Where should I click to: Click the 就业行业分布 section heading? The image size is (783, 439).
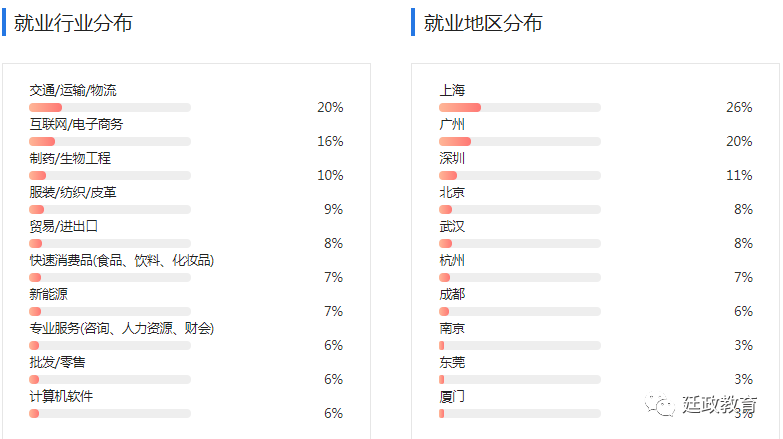point(73,23)
